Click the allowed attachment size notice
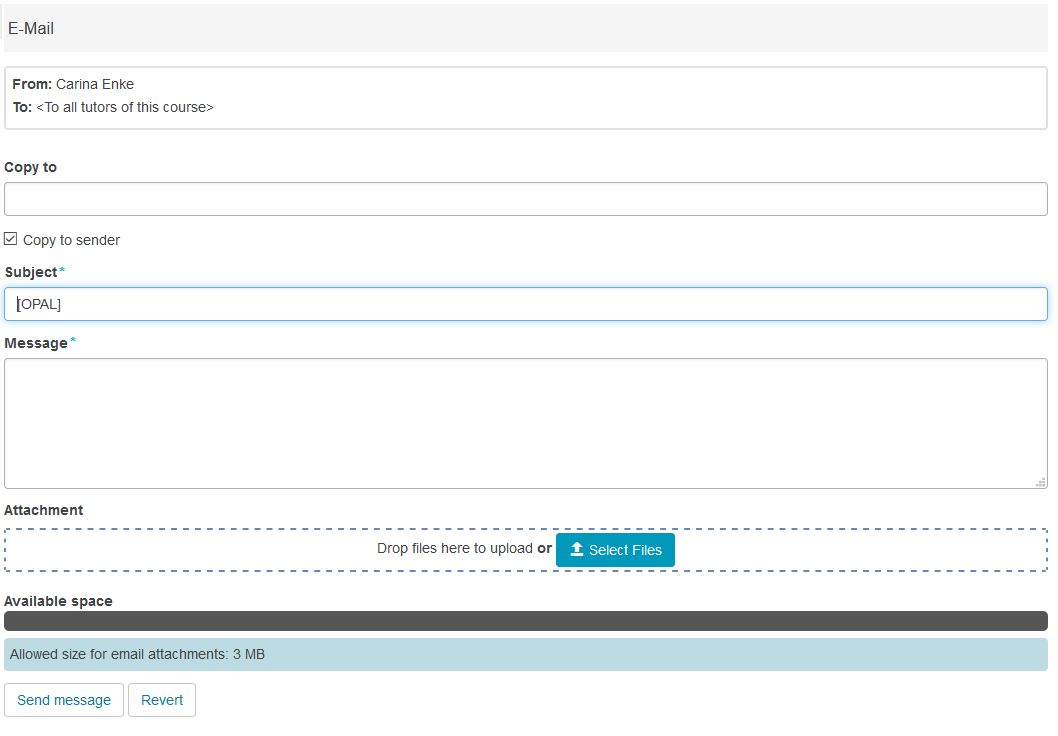 pyautogui.click(x=138, y=655)
